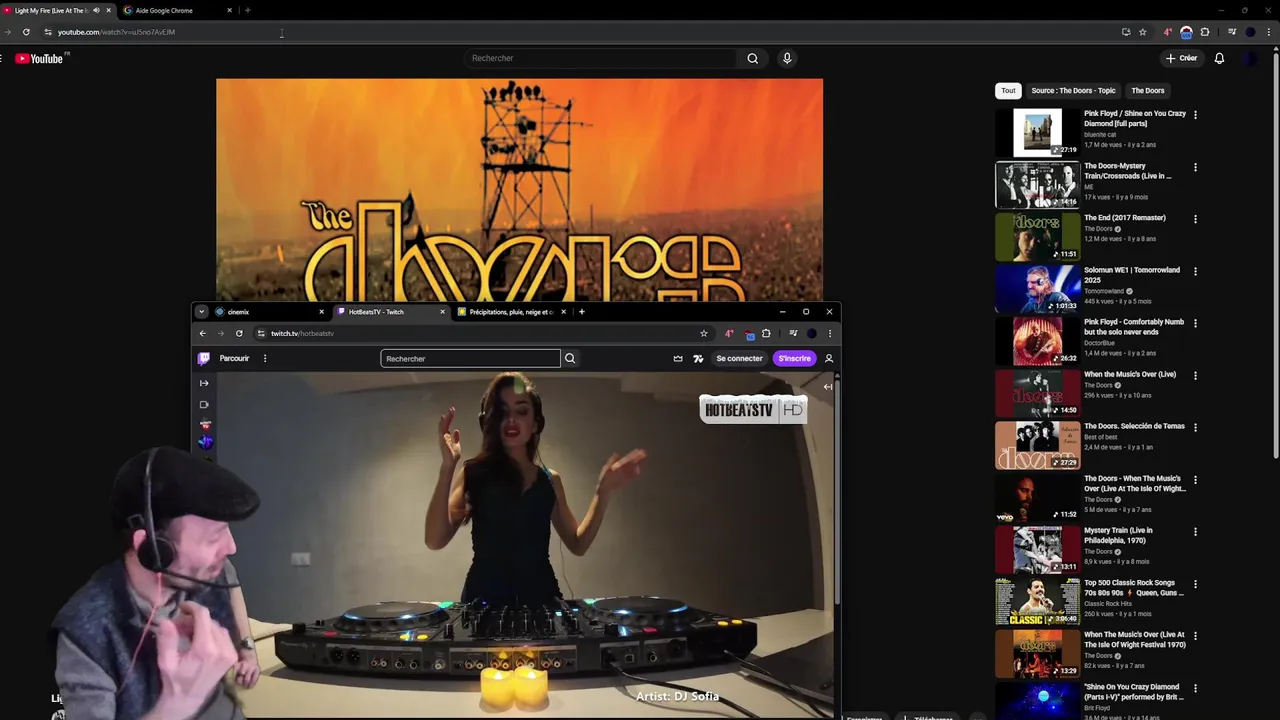Open options for The Doors. Selección de Temas
Screen dimensions: 1280x720
click(x=1195, y=427)
